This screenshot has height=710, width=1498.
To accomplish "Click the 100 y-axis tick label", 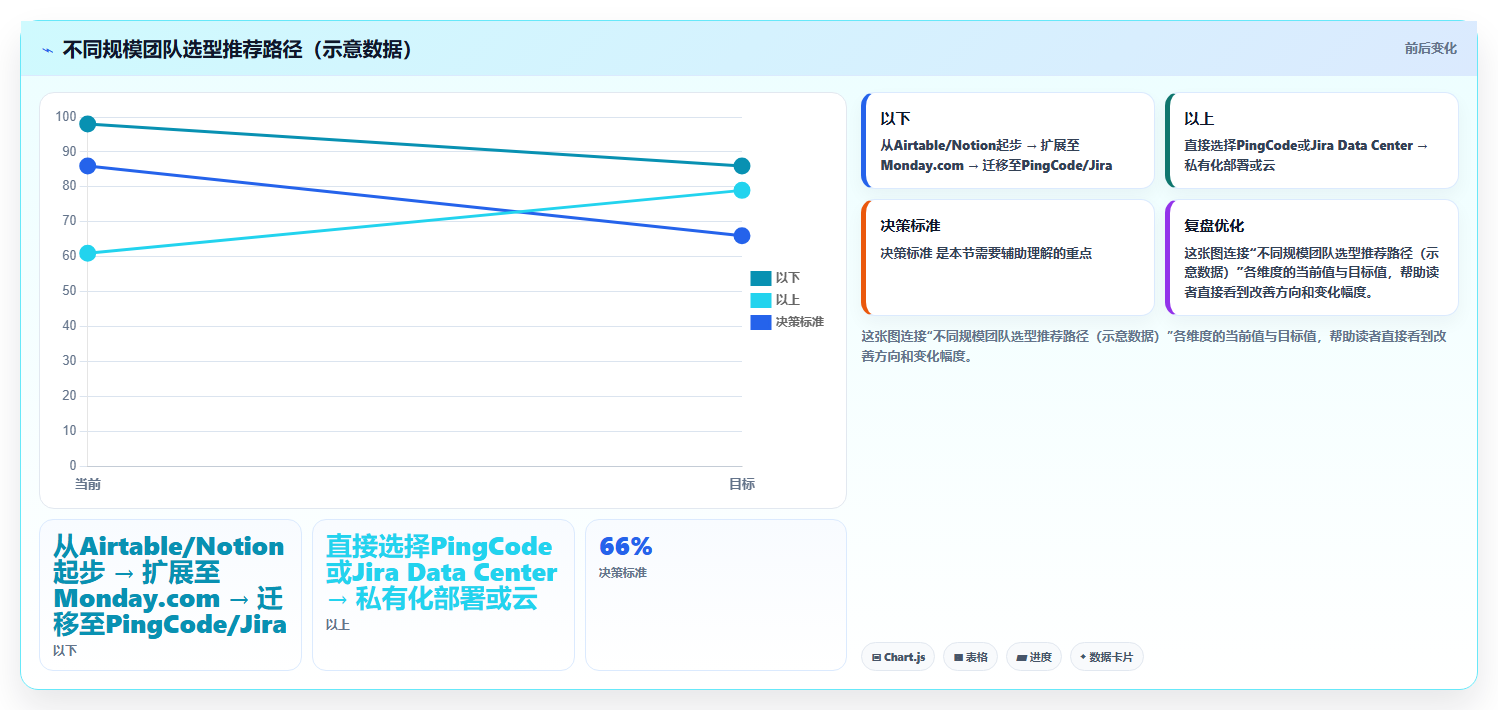I will tap(66, 117).
